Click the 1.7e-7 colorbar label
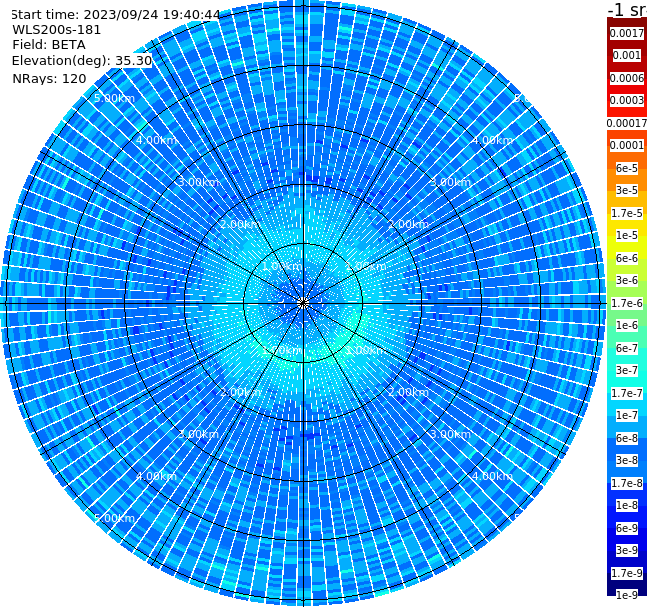647x607 pixels. (x=627, y=393)
